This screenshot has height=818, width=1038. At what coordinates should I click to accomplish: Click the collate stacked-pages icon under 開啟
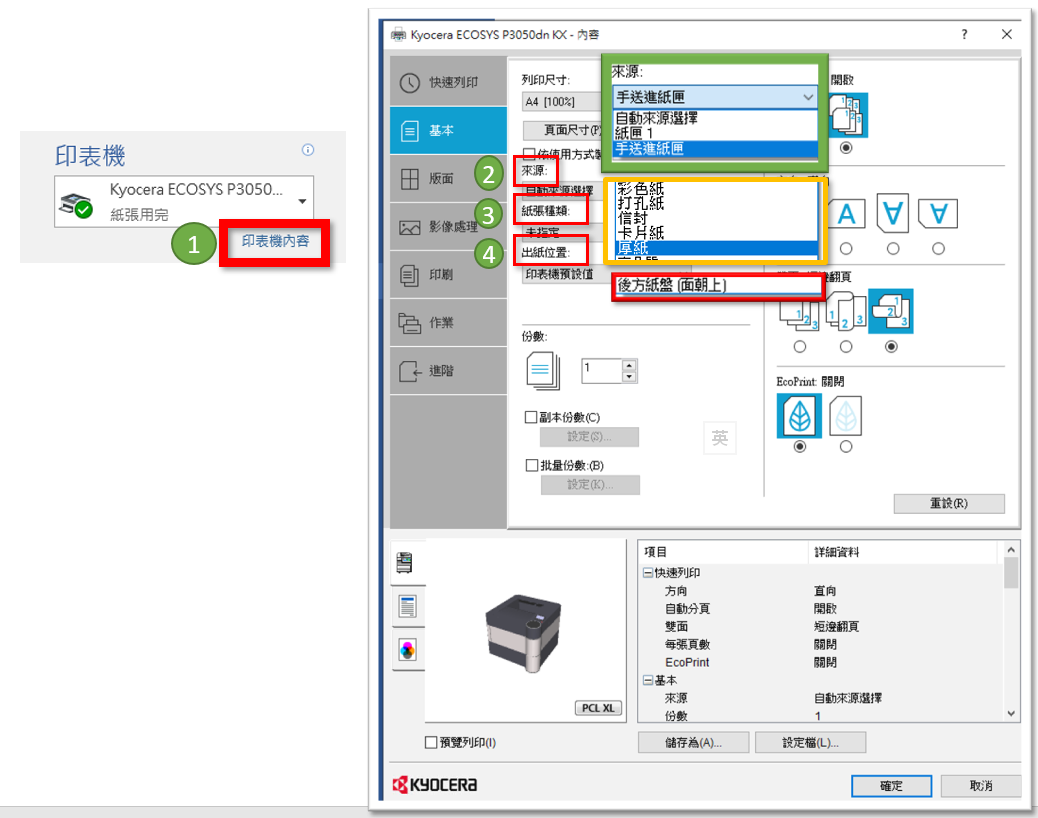[847, 114]
